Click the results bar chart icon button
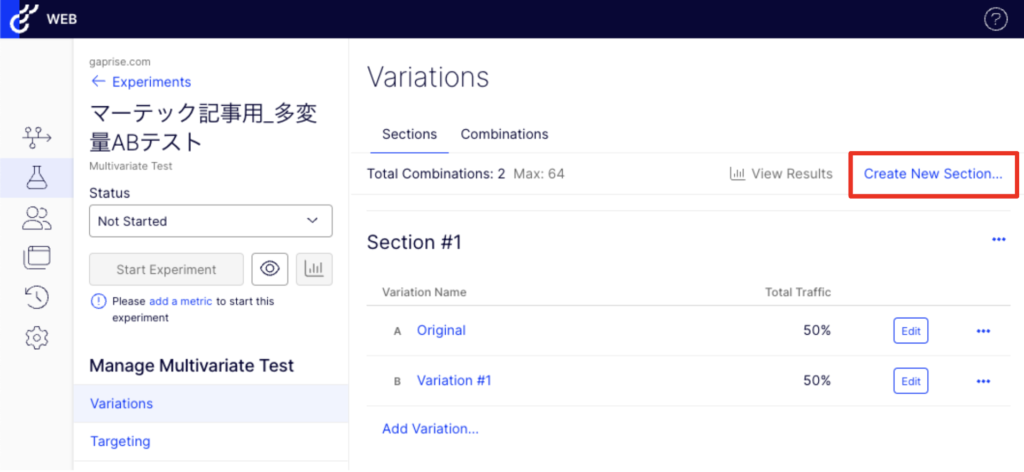This screenshot has height=472, width=1024. pos(314,269)
